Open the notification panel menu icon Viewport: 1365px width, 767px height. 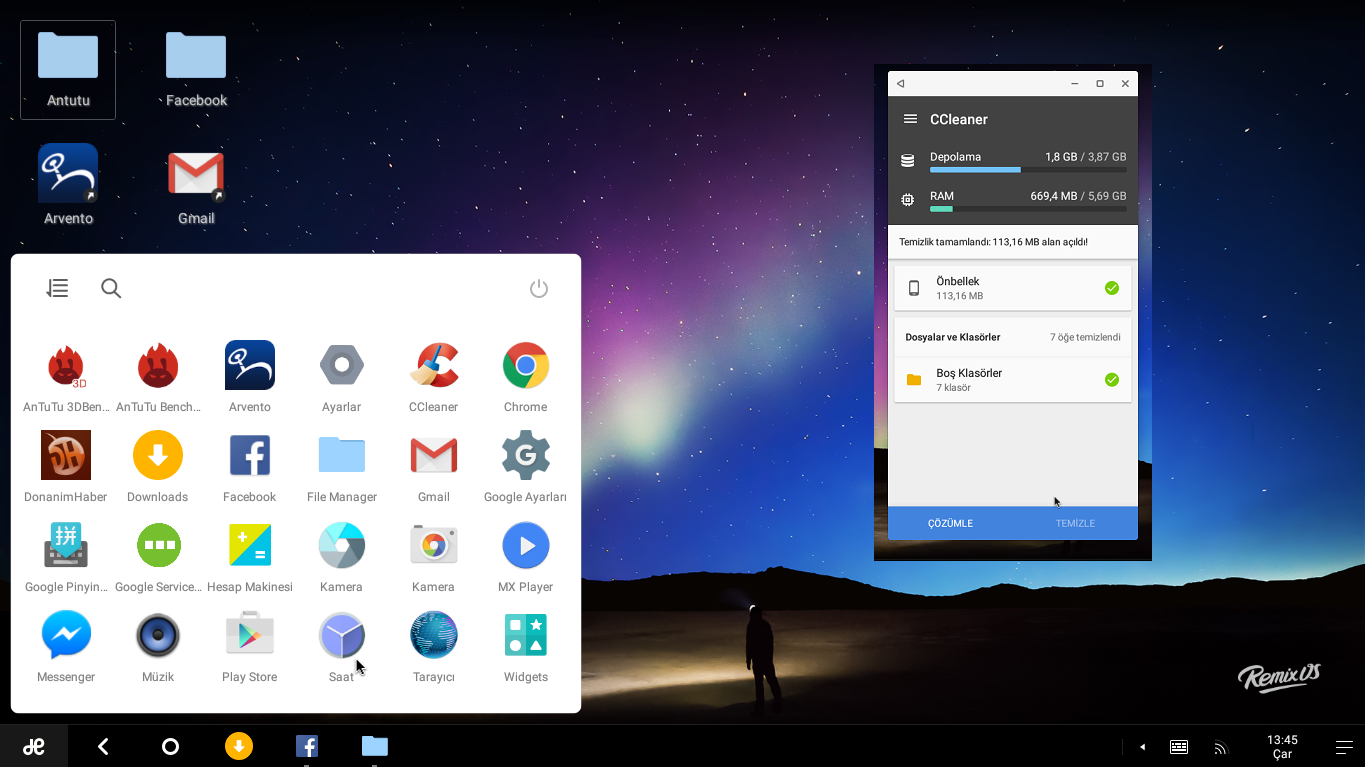[x=1345, y=747]
